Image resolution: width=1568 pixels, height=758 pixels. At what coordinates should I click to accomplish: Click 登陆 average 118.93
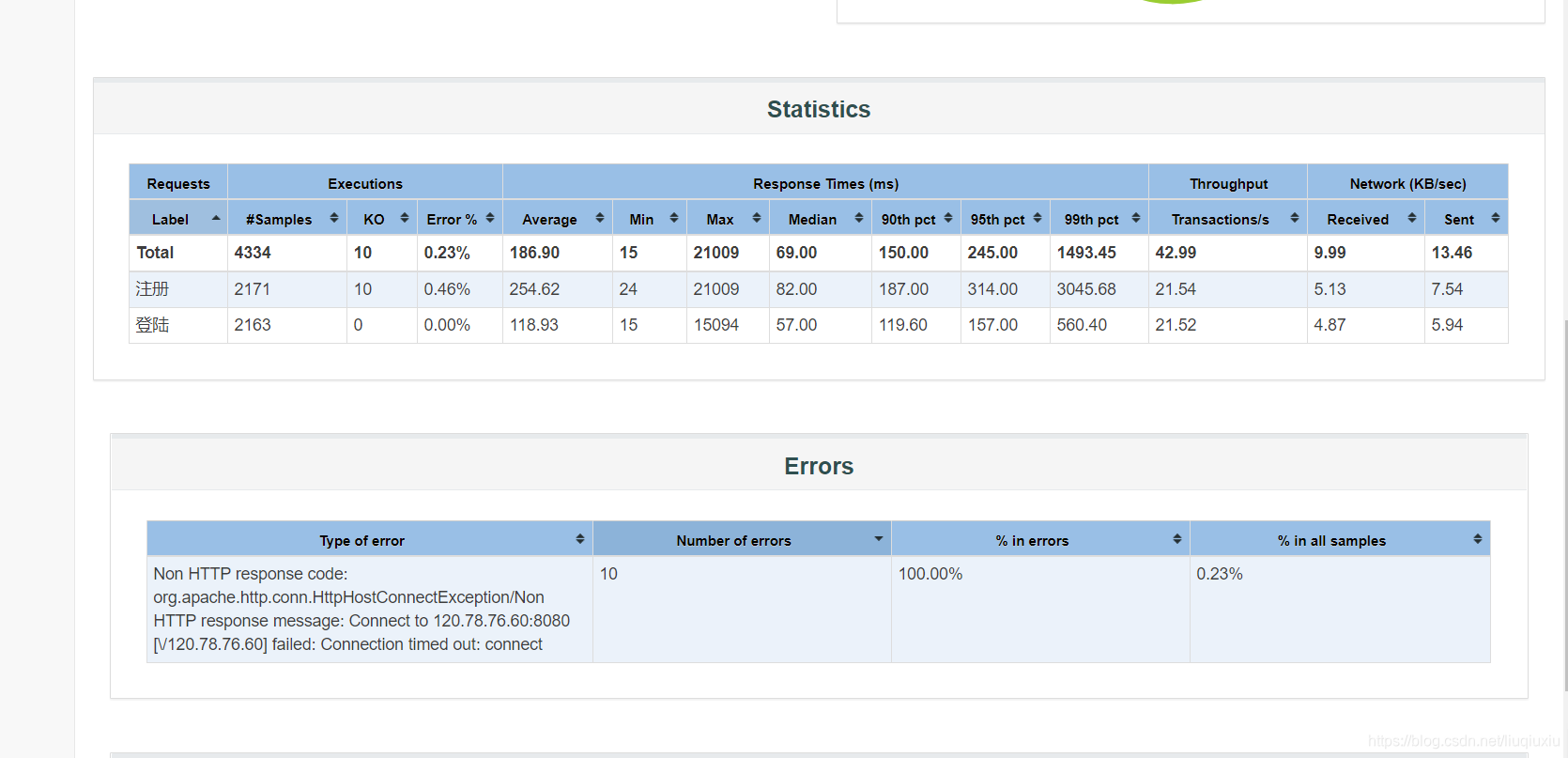(x=533, y=325)
